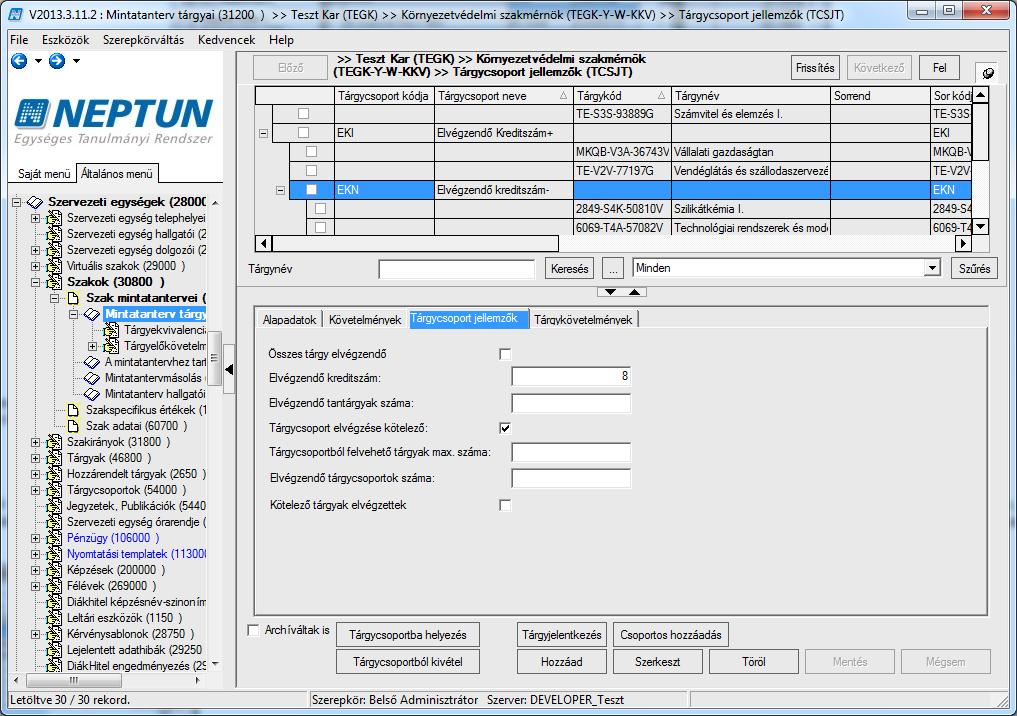Click the Félévek (269000) node icon
This screenshot has height=716, width=1017.
pyautogui.click(x=54, y=586)
